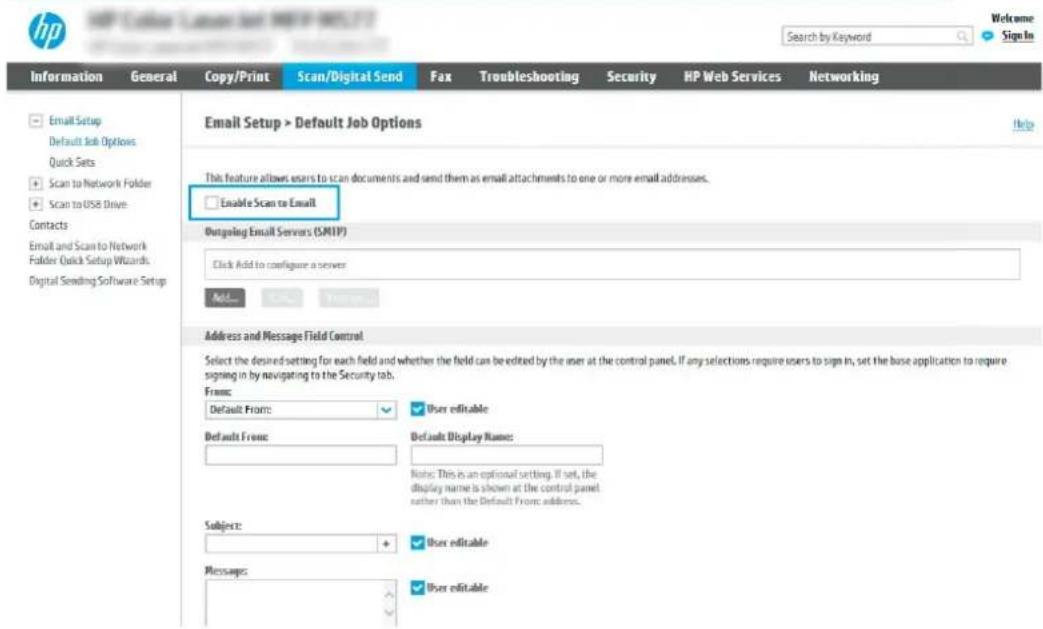Click the blue chat bubble icon near Sign In
1043x629 pixels.
[988, 36]
